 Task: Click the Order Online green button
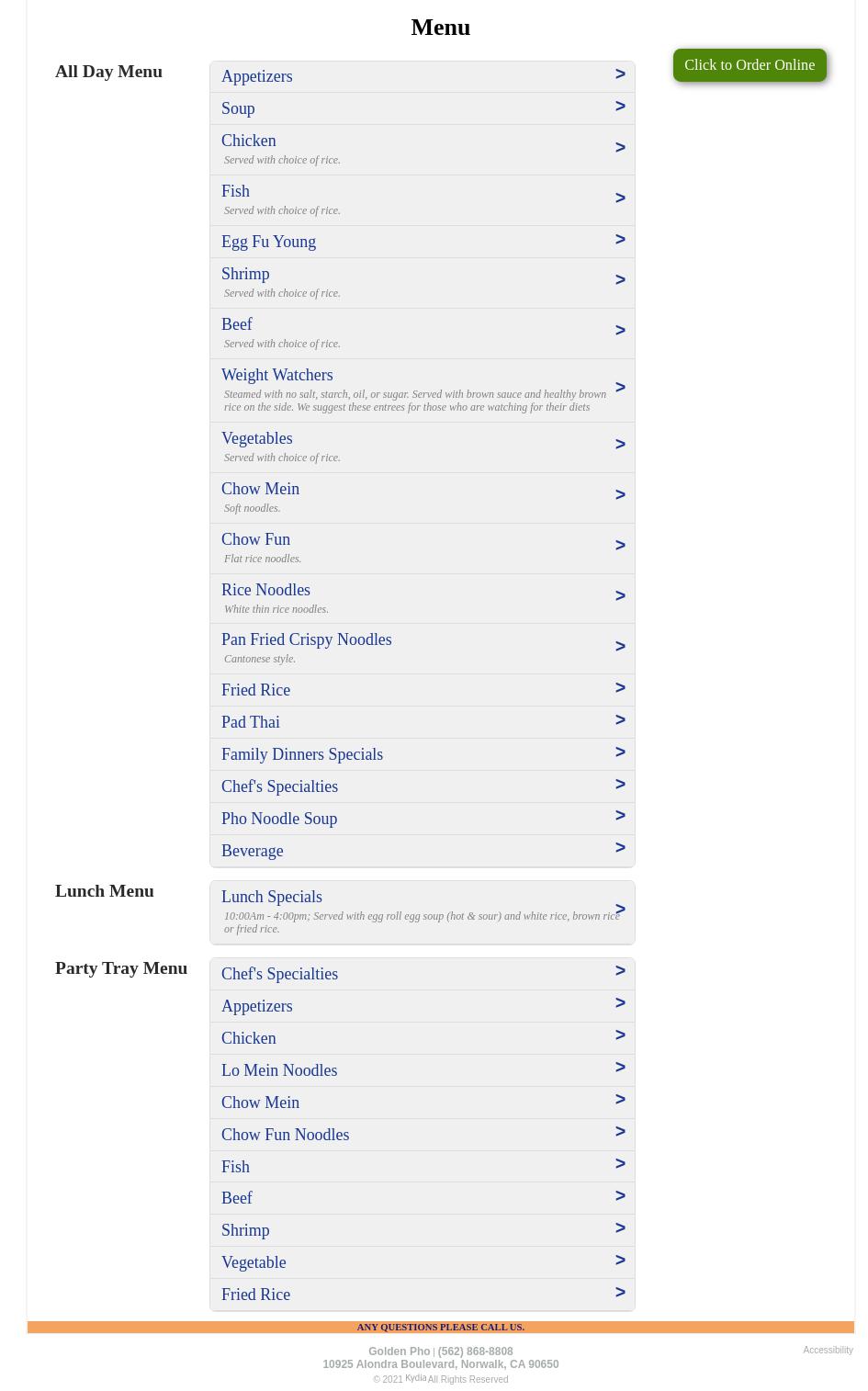pos(749,65)
